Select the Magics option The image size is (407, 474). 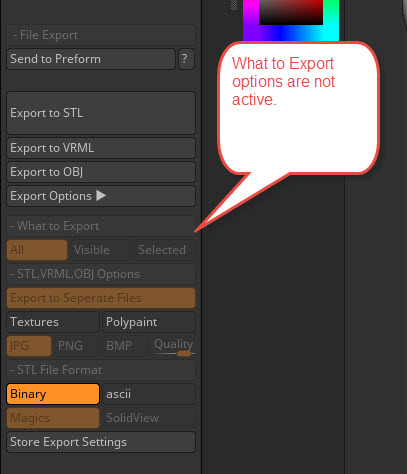tap(53, 418)
